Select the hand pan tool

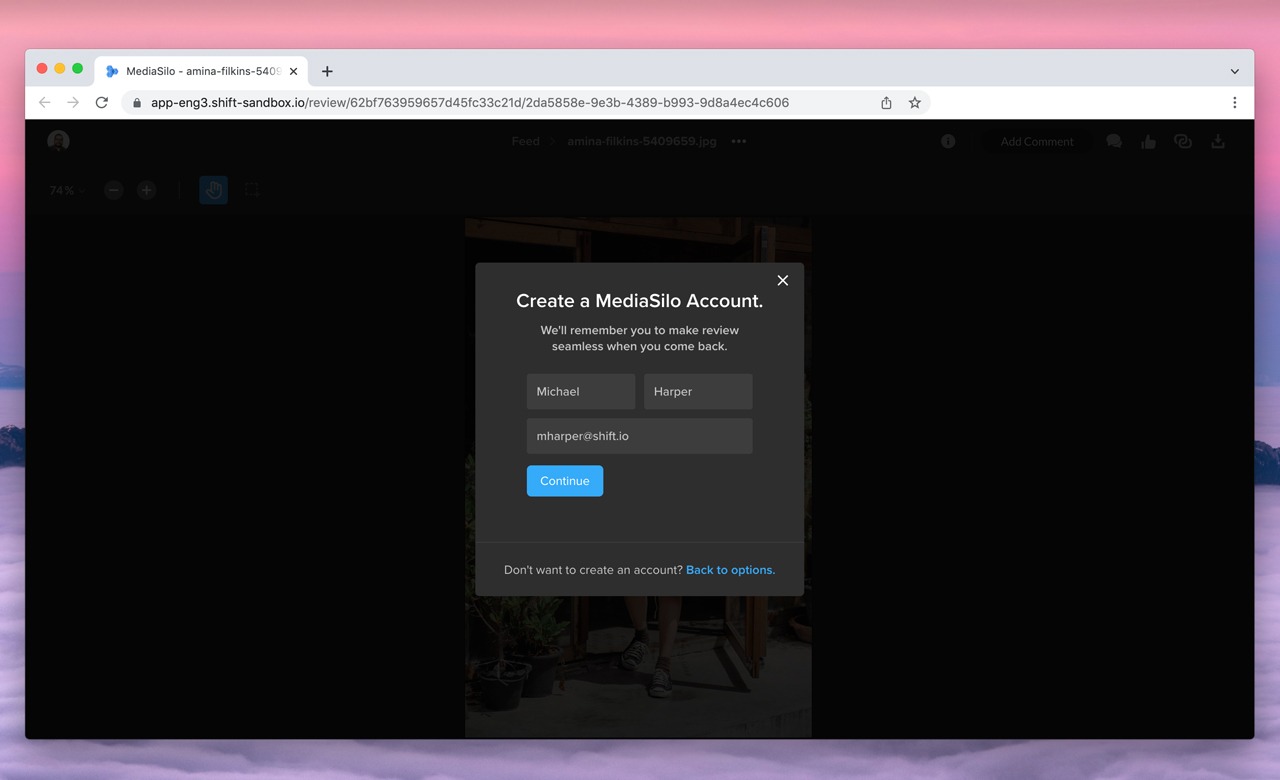coord(213,190)
